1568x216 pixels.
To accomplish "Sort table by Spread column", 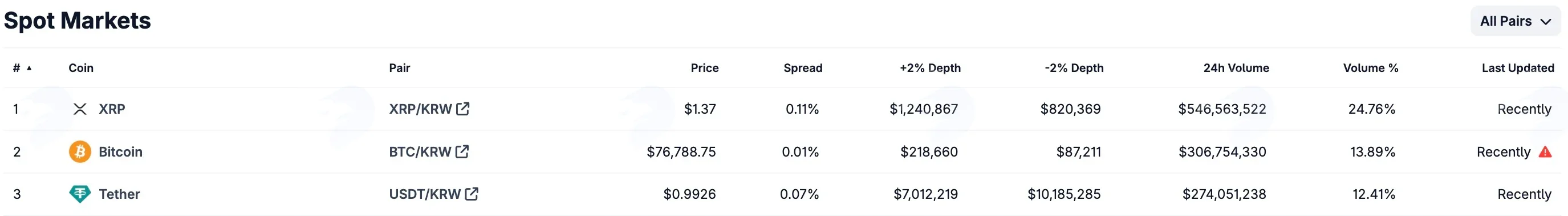I will pos(803,68).
